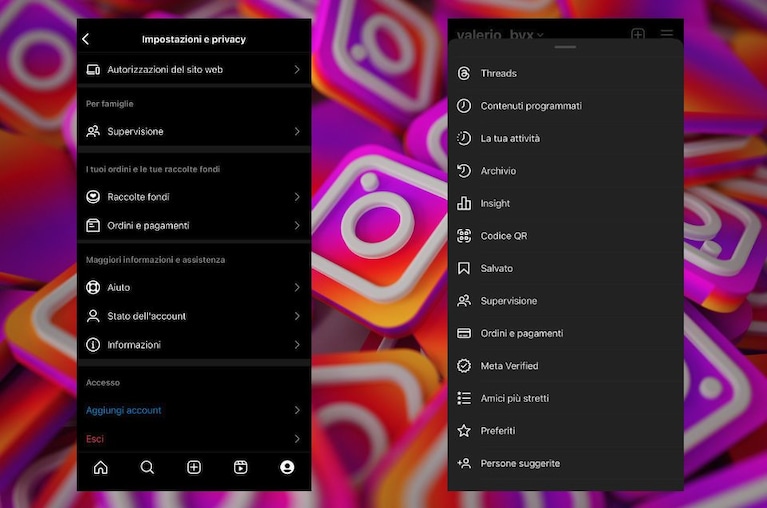767x508 pixels.
Task: Click the Informazioni info icon
Action: pyautogui.click(x=93, y=345)
